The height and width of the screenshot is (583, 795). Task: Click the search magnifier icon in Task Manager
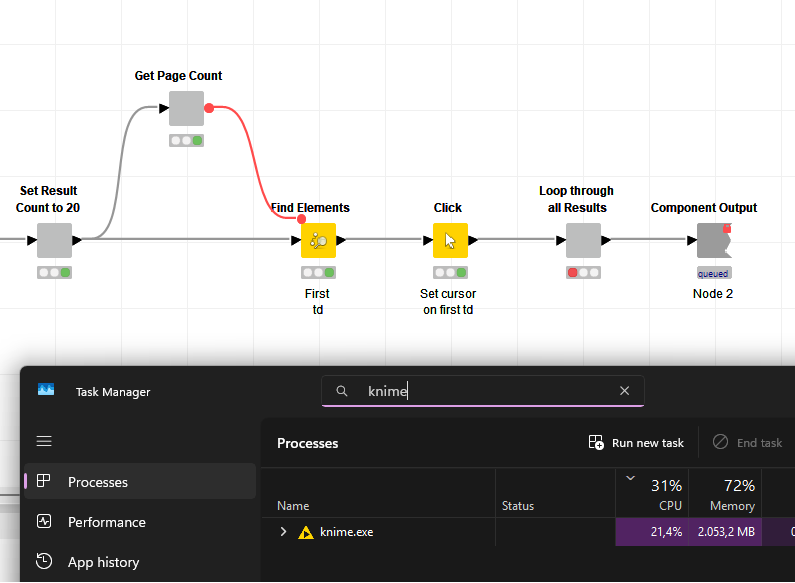click(342, 391)
